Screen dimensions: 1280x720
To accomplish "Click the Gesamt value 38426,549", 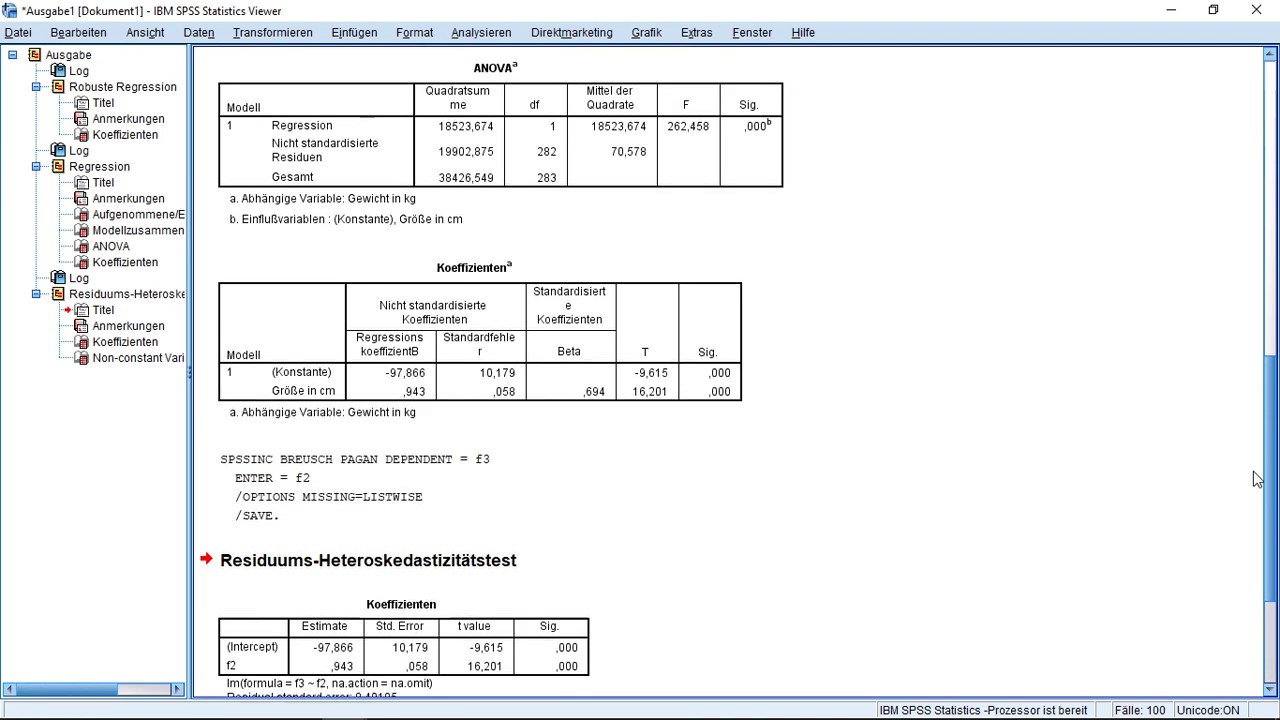I will coord(466,178).
